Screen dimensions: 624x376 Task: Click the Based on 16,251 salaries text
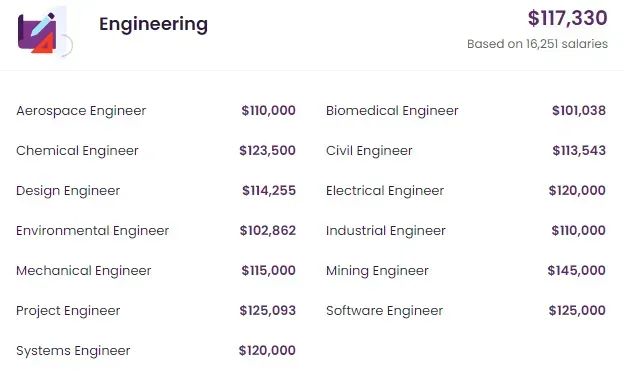tap(537, 44)
